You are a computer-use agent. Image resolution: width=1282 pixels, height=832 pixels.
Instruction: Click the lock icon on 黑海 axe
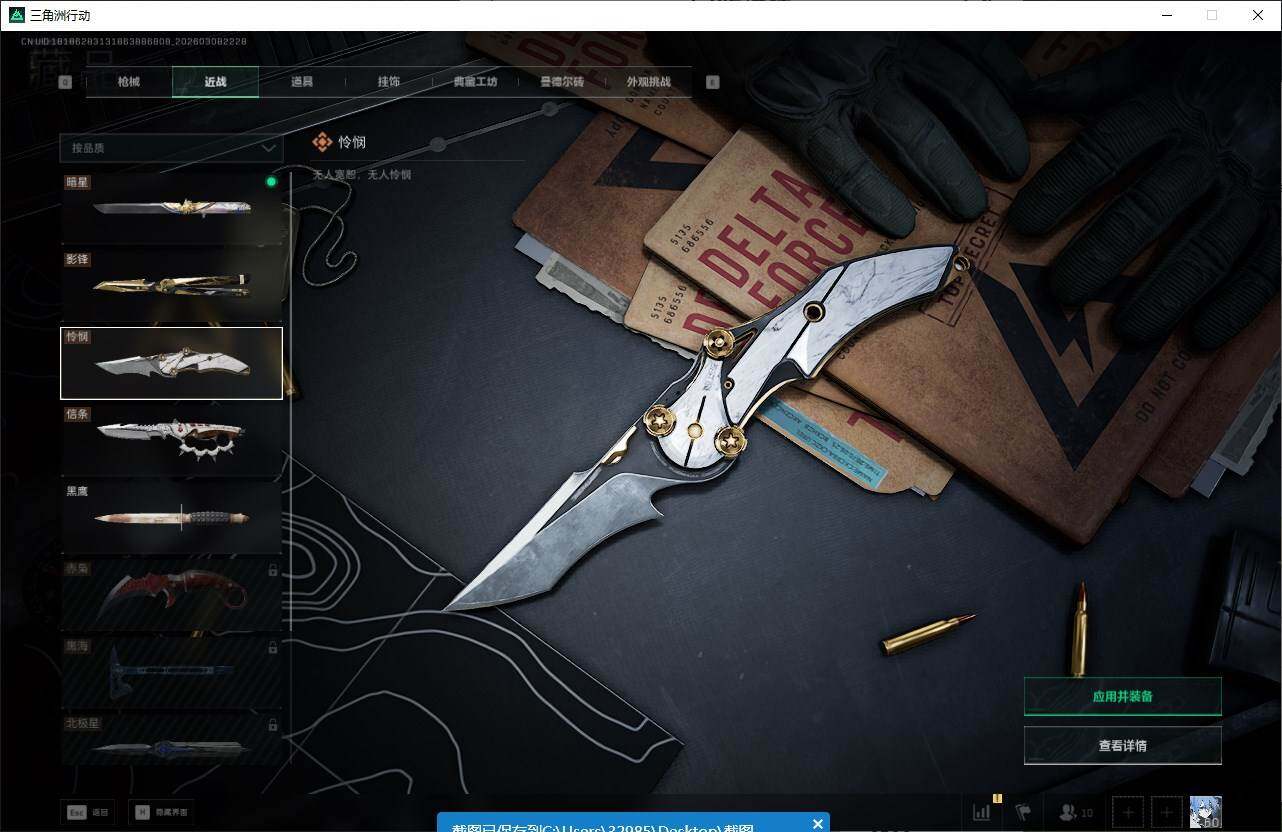click(x=273, y=647)
